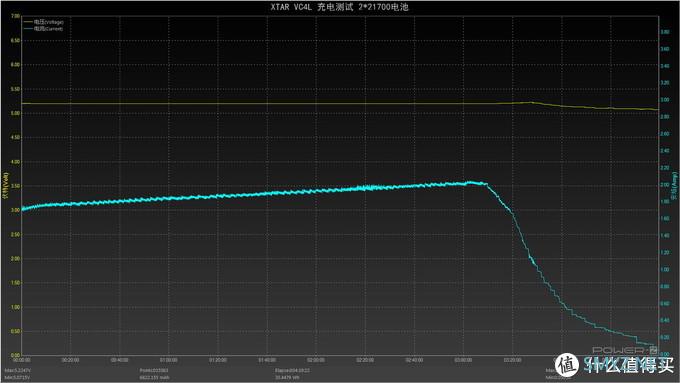Click the 7.00 voltage axis top label
This screenshot has width=680, height=383.
[15, 16]
